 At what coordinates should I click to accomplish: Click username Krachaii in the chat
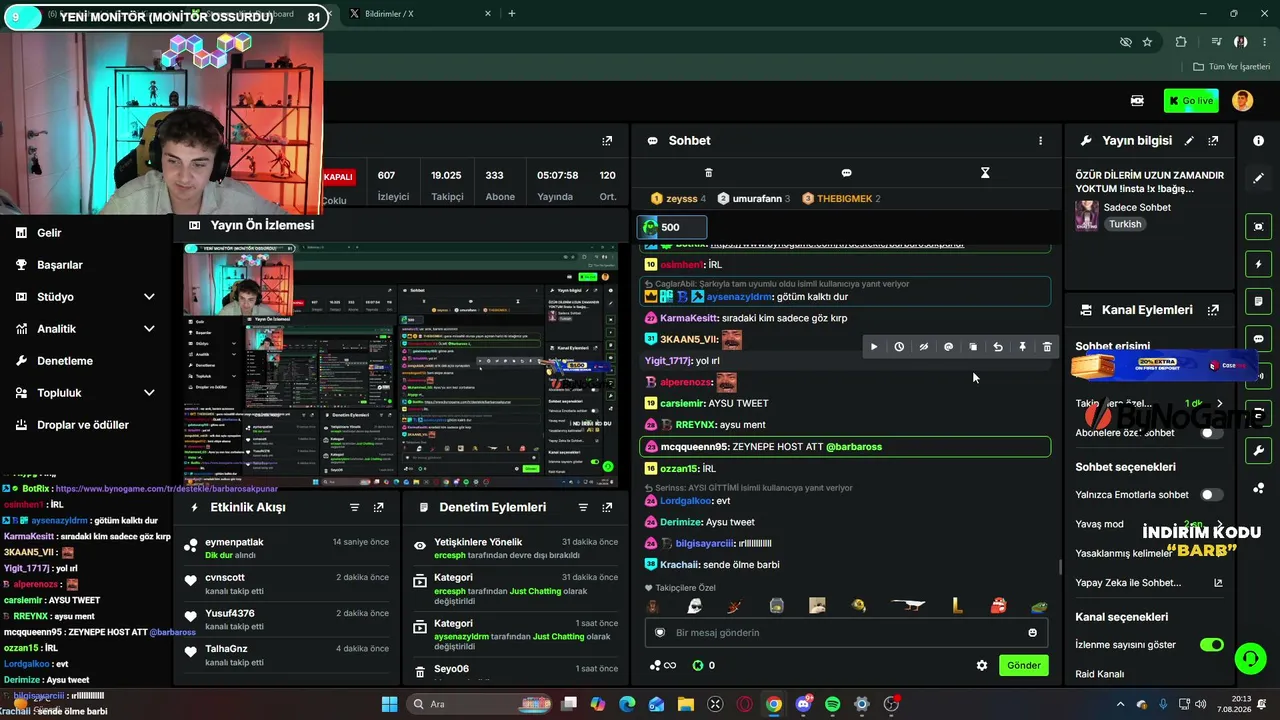click(x=679, y=565)
